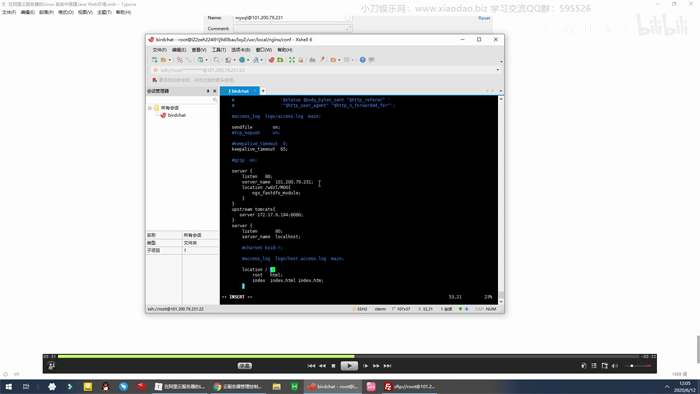Open the 窗口(W) menu in Xshell
Screen dimensions: 700x394
click(264, 50)
